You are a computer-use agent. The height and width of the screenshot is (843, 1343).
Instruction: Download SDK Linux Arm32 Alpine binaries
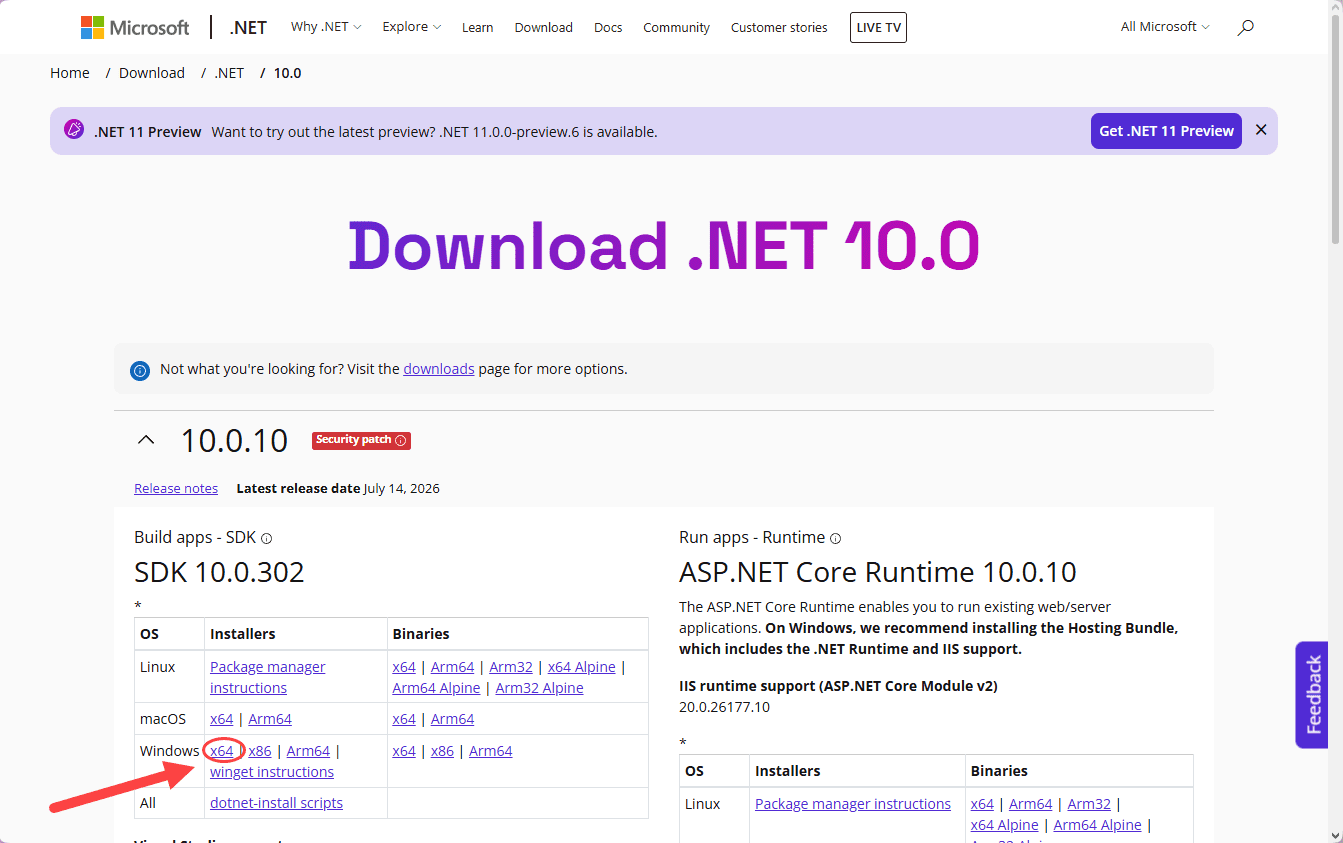click(x=540, y=688)
